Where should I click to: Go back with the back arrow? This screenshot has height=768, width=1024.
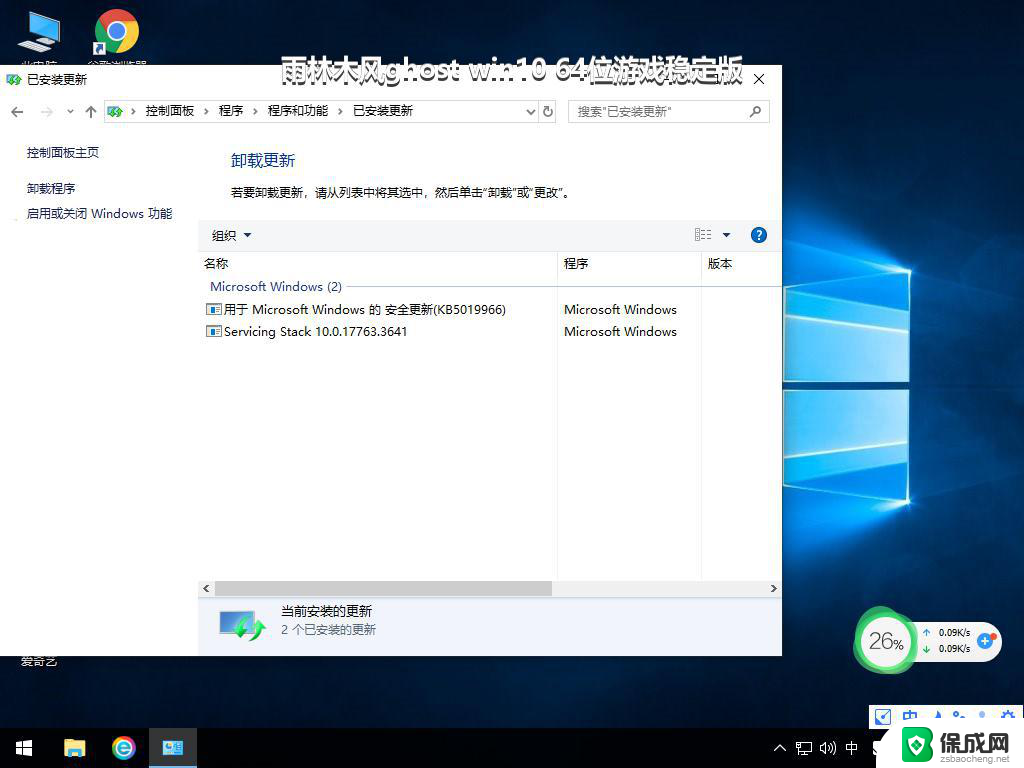click(18, 112)
